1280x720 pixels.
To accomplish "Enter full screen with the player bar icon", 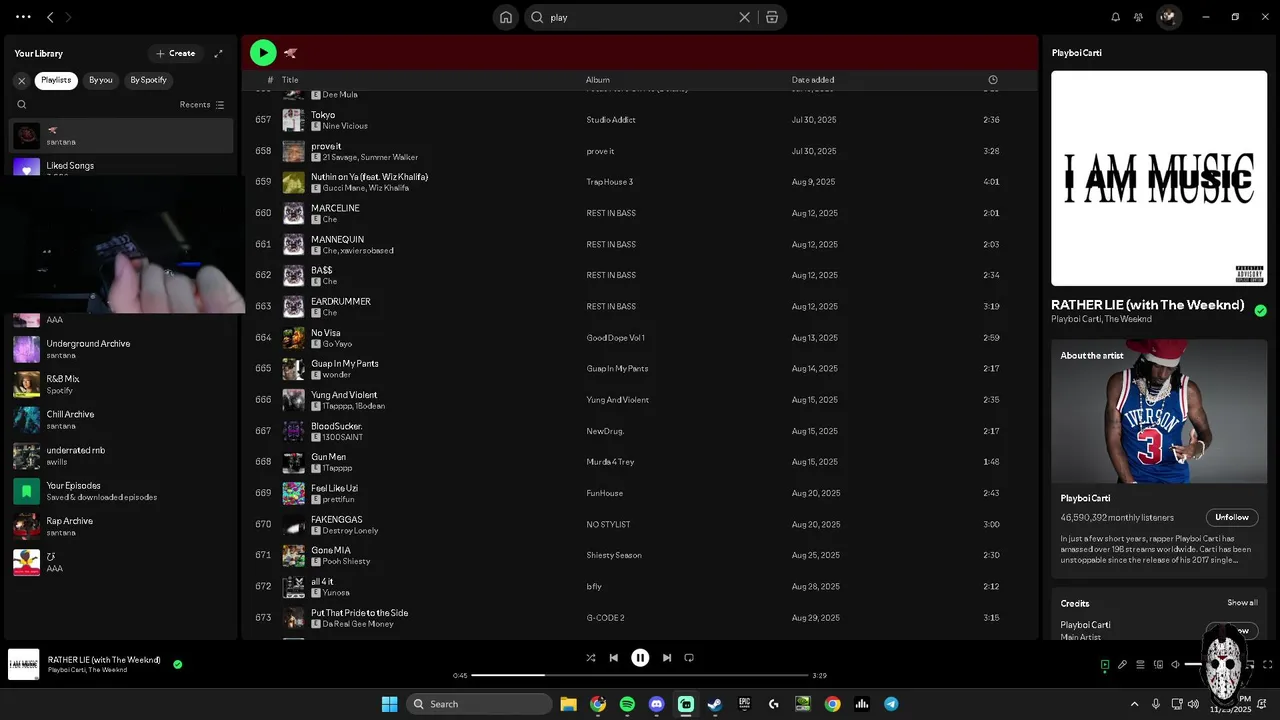I will [x=1267, y=664].
